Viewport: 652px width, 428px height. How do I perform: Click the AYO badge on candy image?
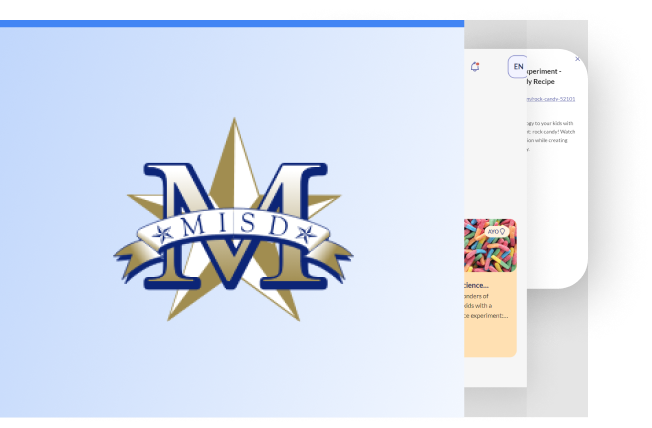tap(496, 231)
